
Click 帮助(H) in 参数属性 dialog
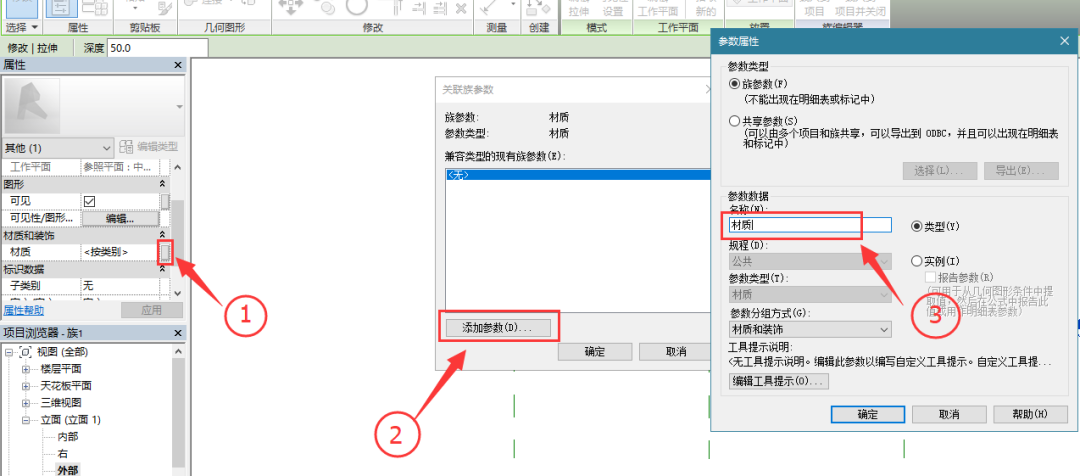coord(1030,415)
